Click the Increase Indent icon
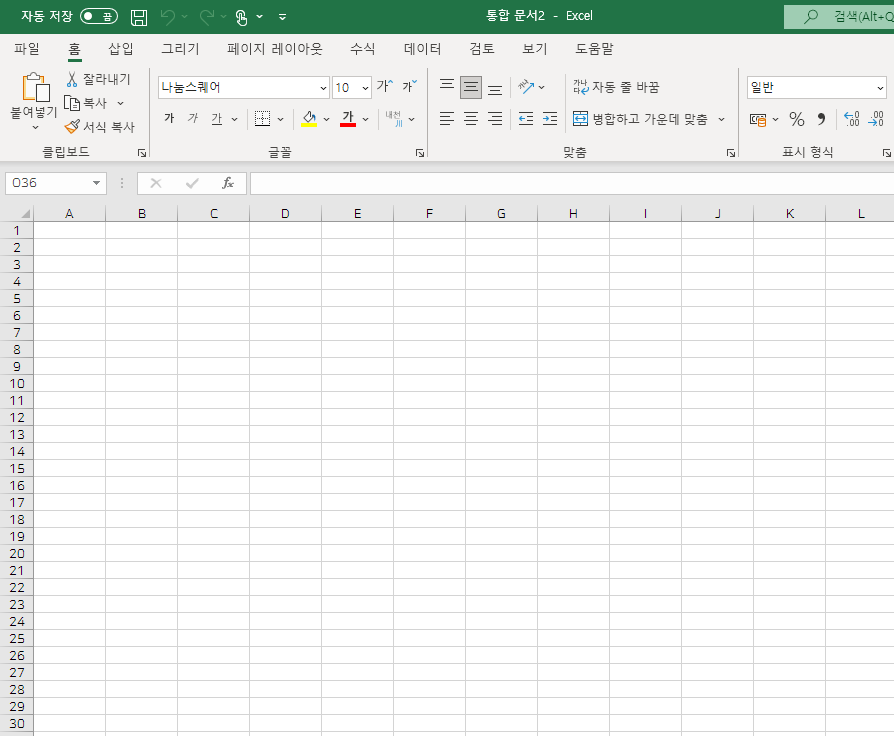This screenshot has height=736, width=894. pos(550,119)
